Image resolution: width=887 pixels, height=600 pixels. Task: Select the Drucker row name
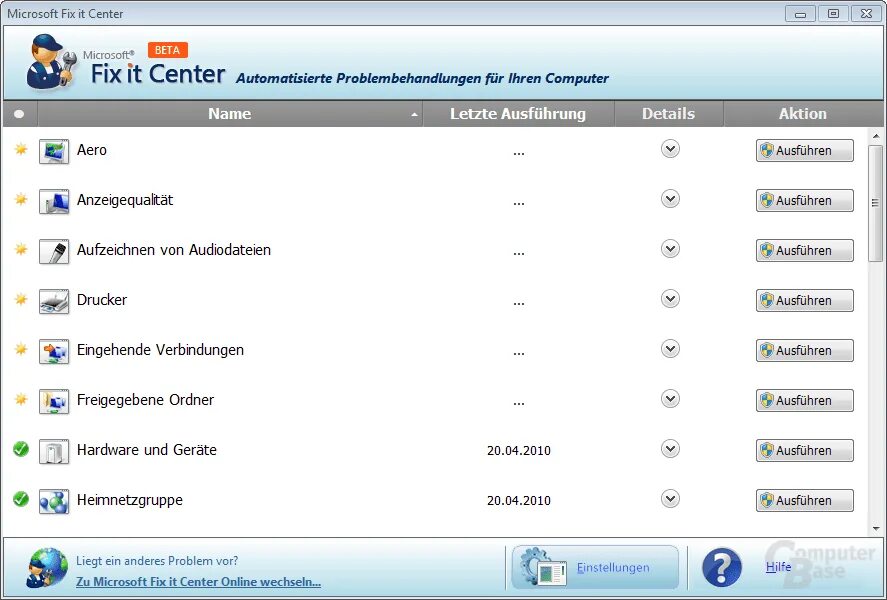click(x=102, y=300)
